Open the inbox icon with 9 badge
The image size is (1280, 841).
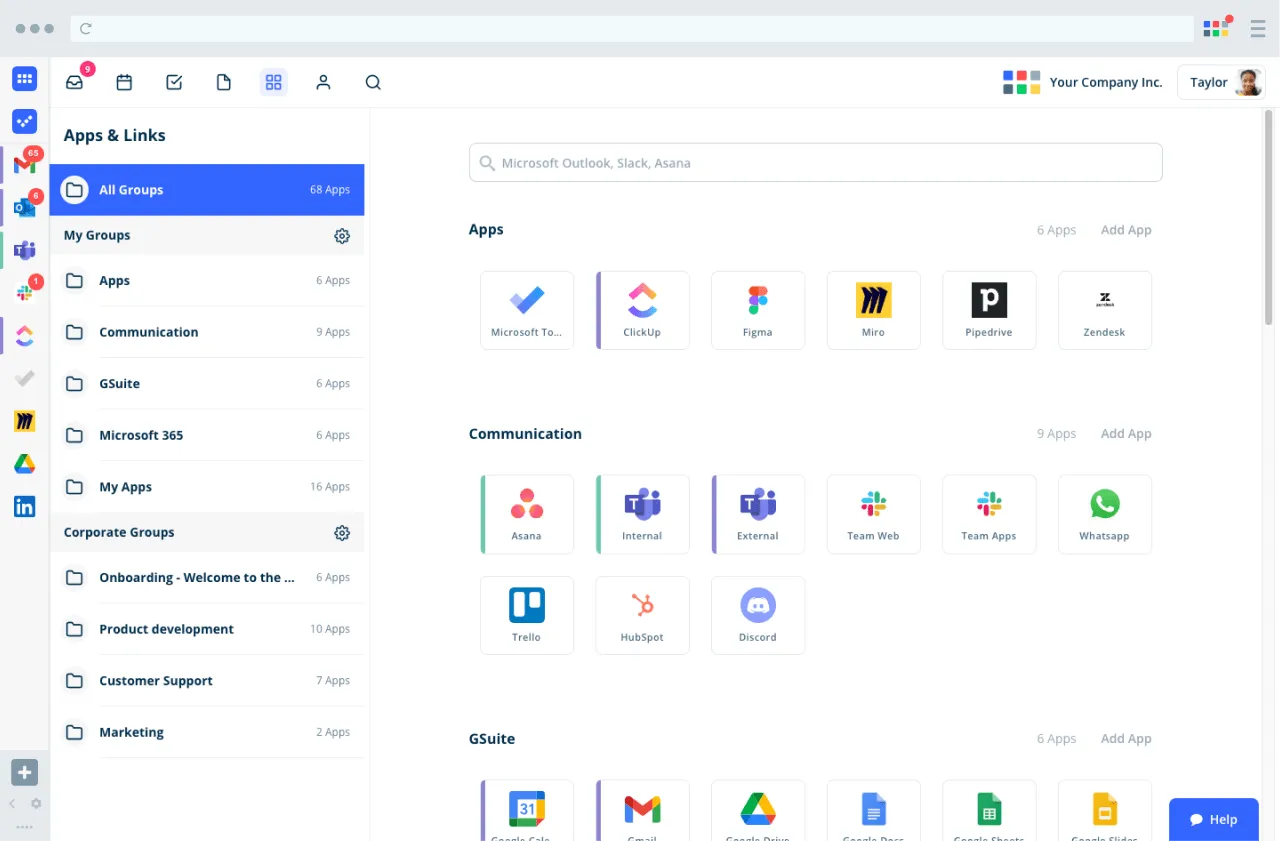tap(75, 82)
